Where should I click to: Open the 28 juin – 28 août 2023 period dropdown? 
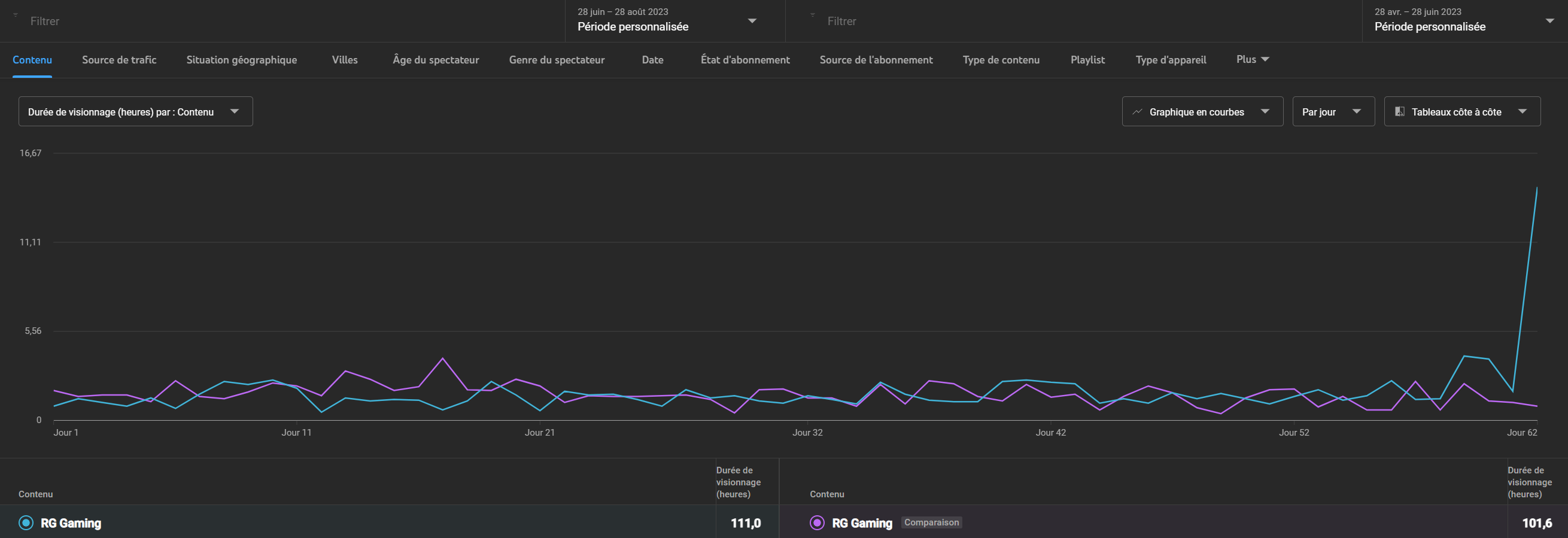(675, 21)
